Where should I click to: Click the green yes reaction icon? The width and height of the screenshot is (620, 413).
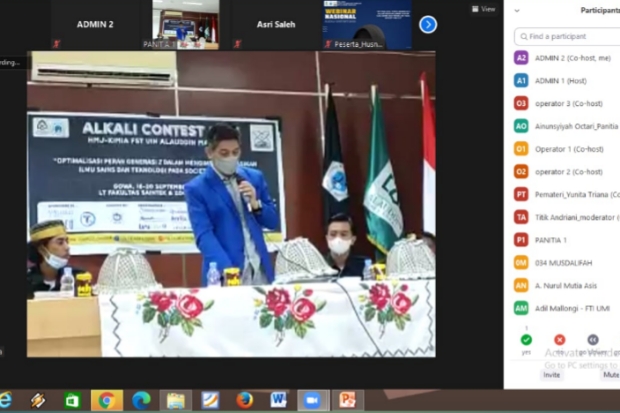pyautogui.click(x=526, y=340)
